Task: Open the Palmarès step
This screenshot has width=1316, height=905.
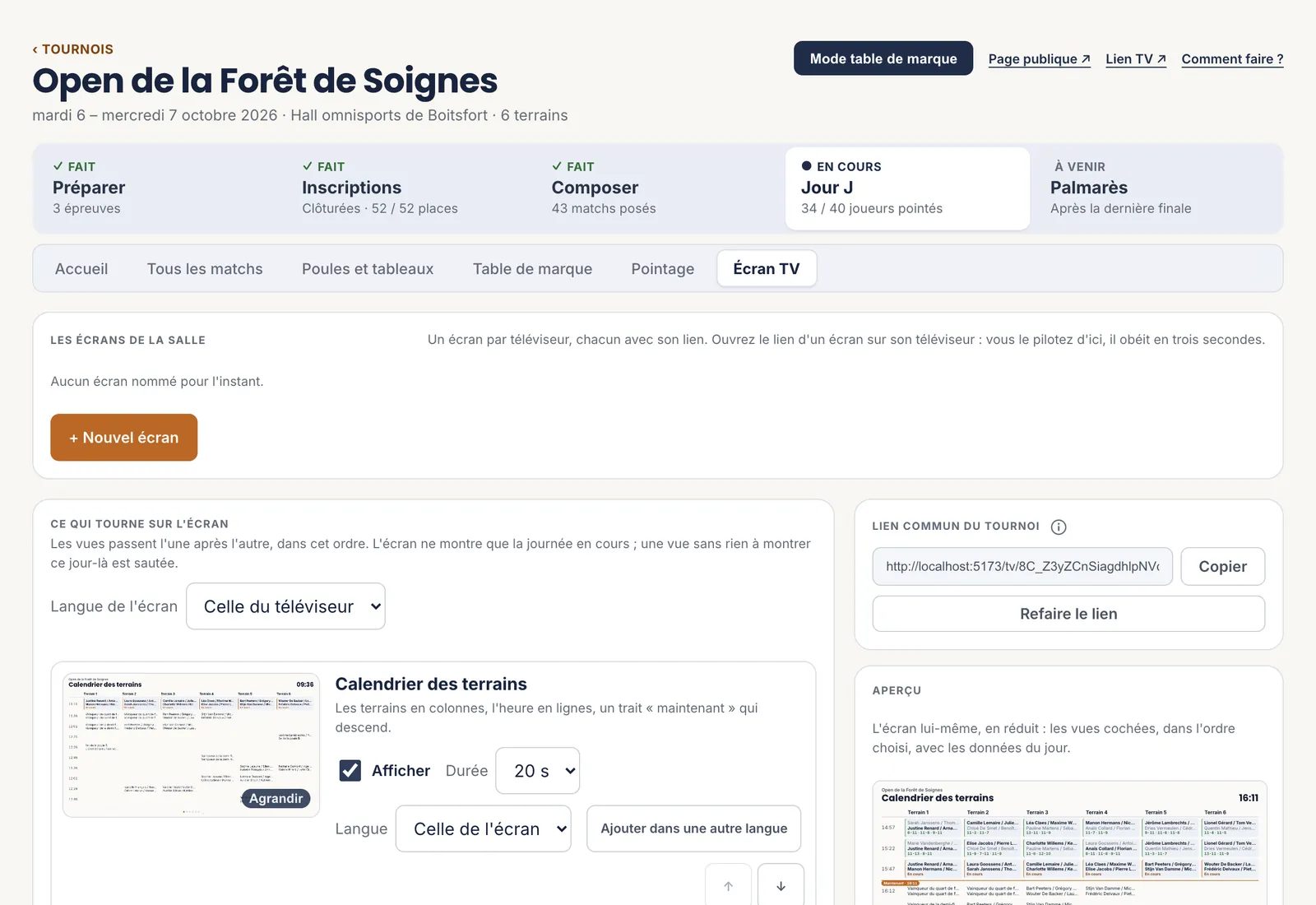Action: [1156, 188]
